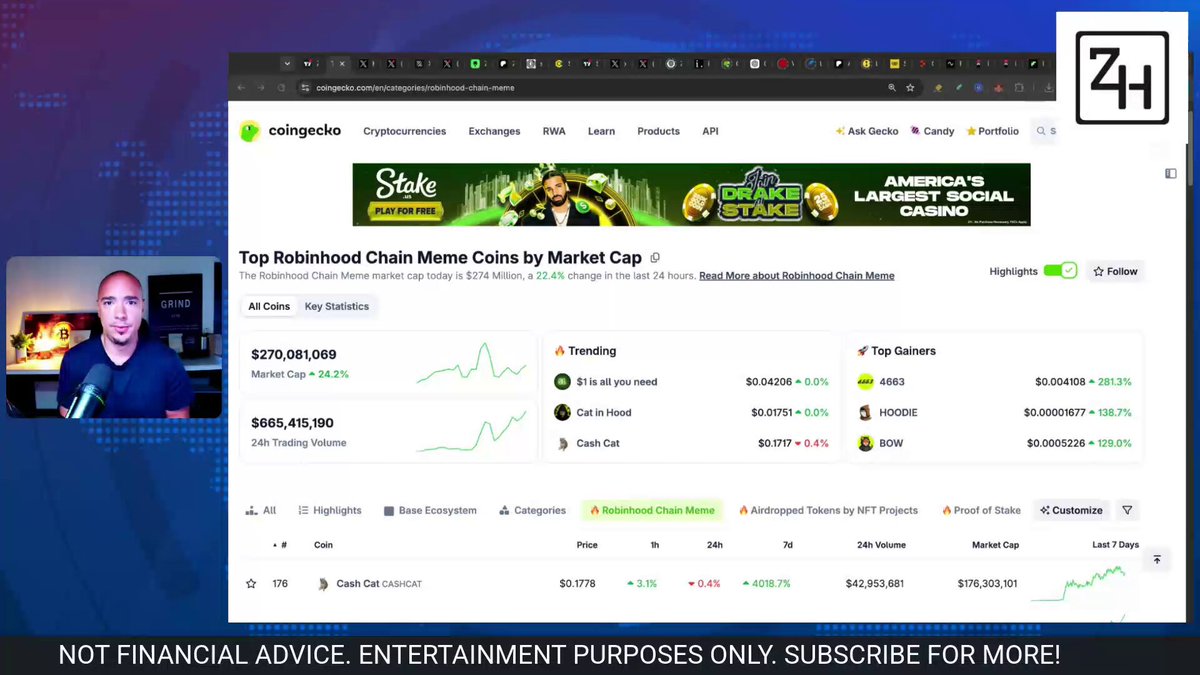Viewport: 1200px width, 675px height.
Task: Click the Customize button
Action: point(1071,510)
